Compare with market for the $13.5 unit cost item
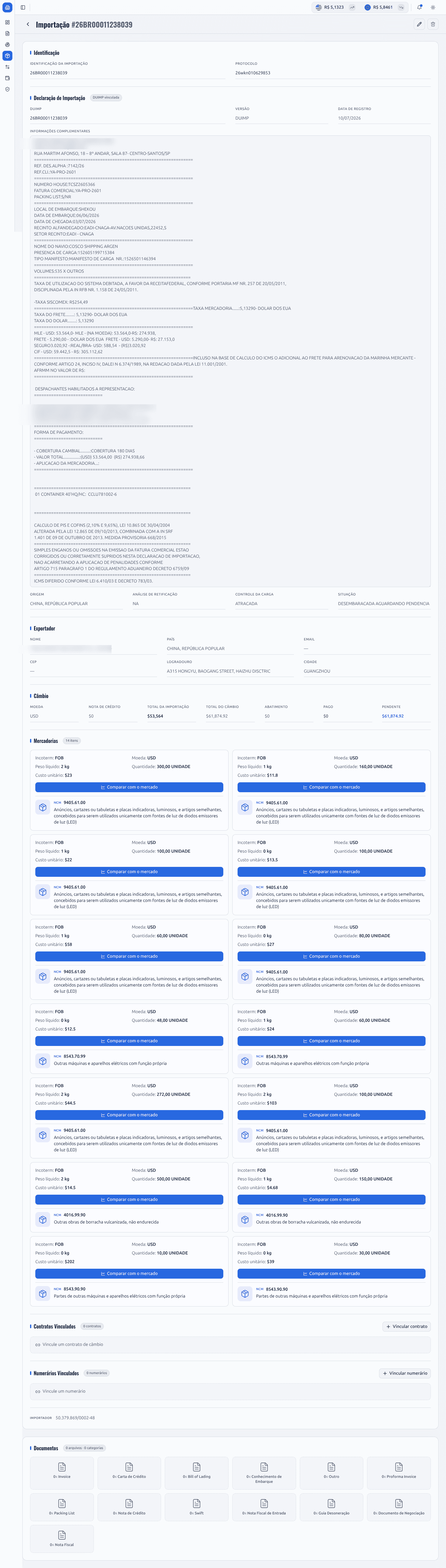The image size is (446, 1568). (x=331, y=872)
